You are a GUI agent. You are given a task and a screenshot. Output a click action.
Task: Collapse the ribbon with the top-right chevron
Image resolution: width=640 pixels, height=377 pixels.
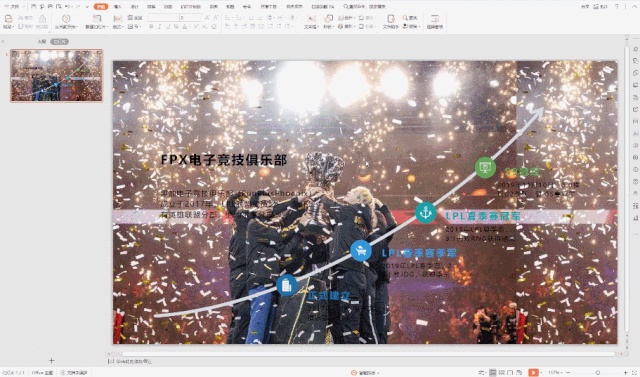point(635,7)
